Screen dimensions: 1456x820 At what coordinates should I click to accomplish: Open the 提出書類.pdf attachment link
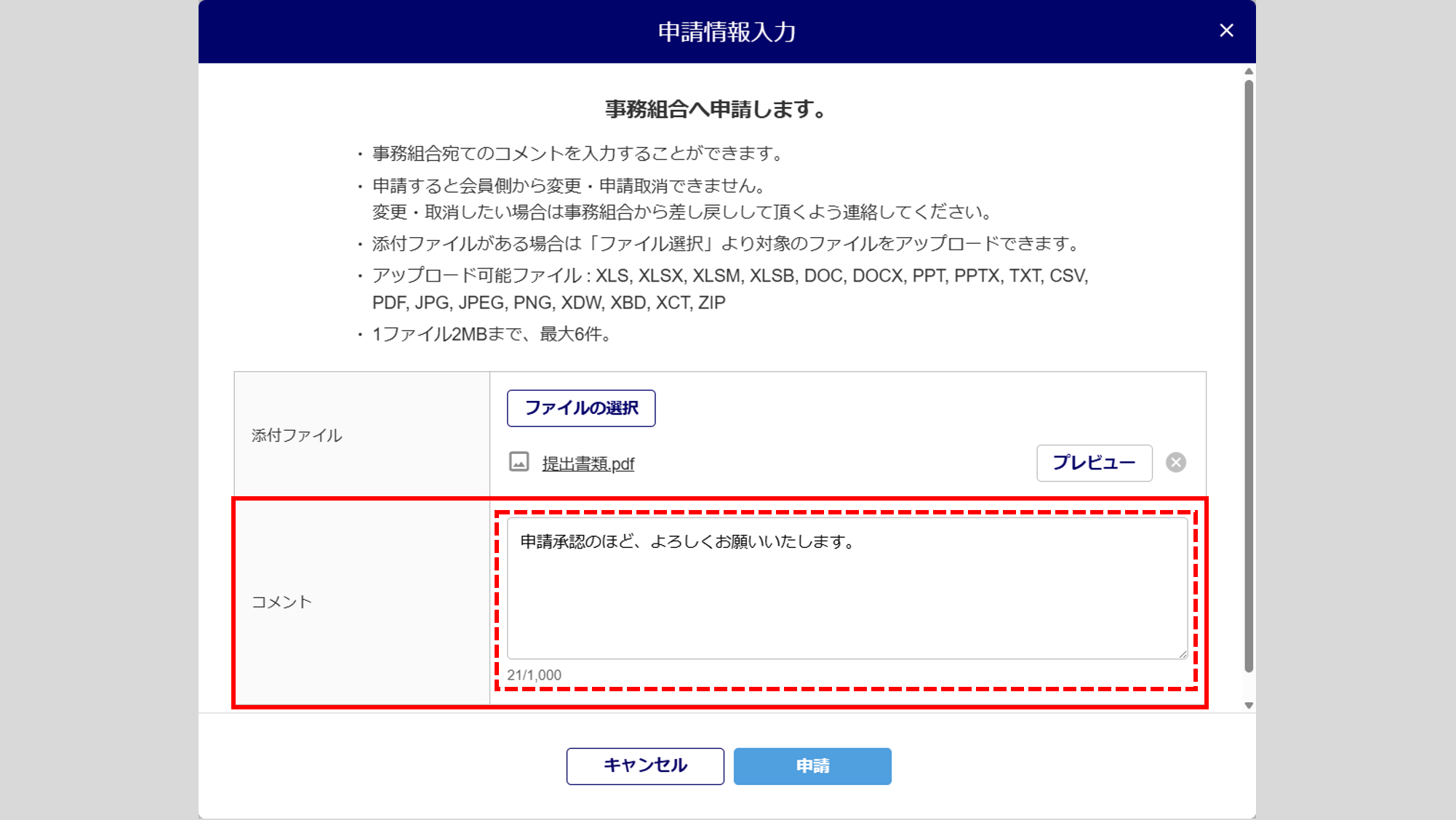tap(588, 464)
